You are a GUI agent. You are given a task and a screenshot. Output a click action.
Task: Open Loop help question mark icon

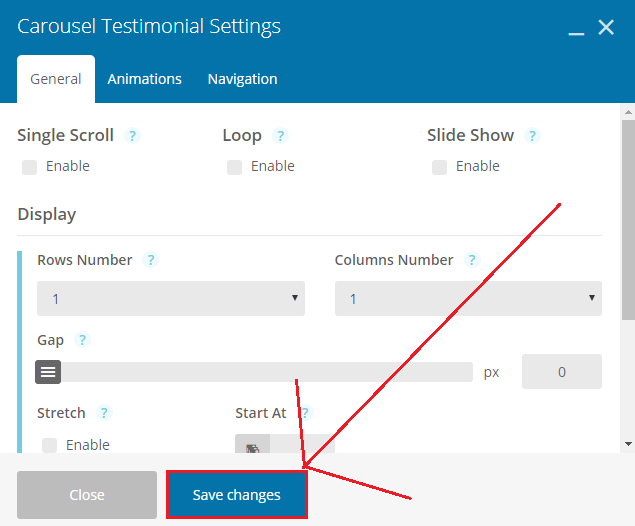(x=280, y=136)
